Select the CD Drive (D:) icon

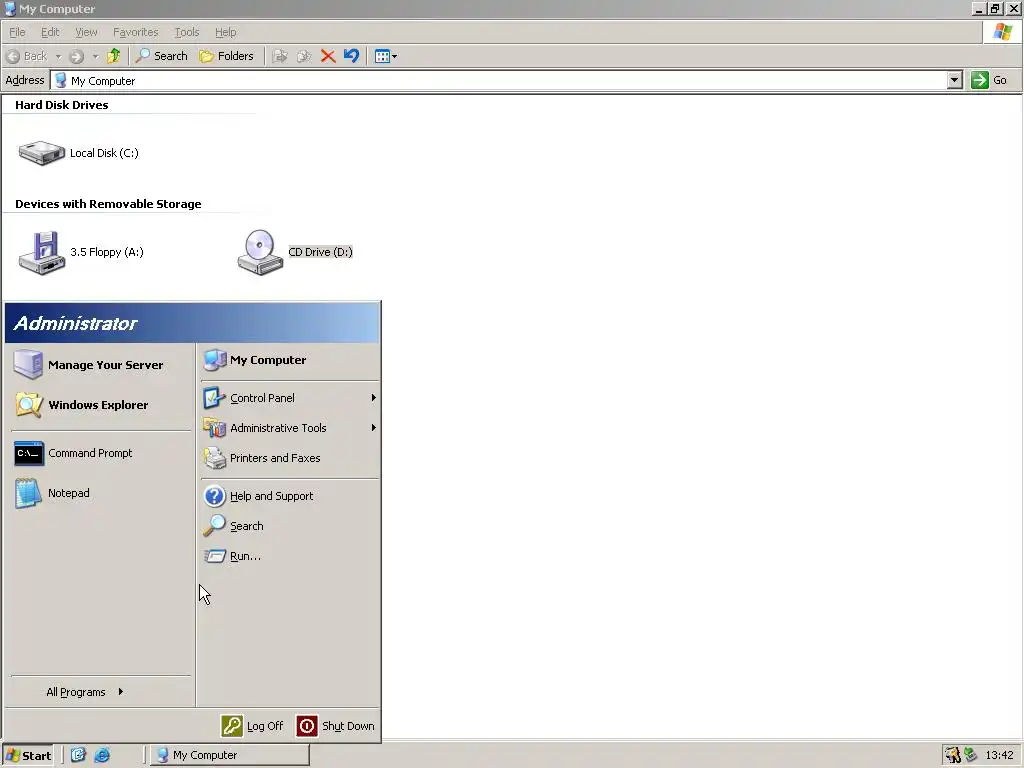pyautogui.click(x=260, y=253)
